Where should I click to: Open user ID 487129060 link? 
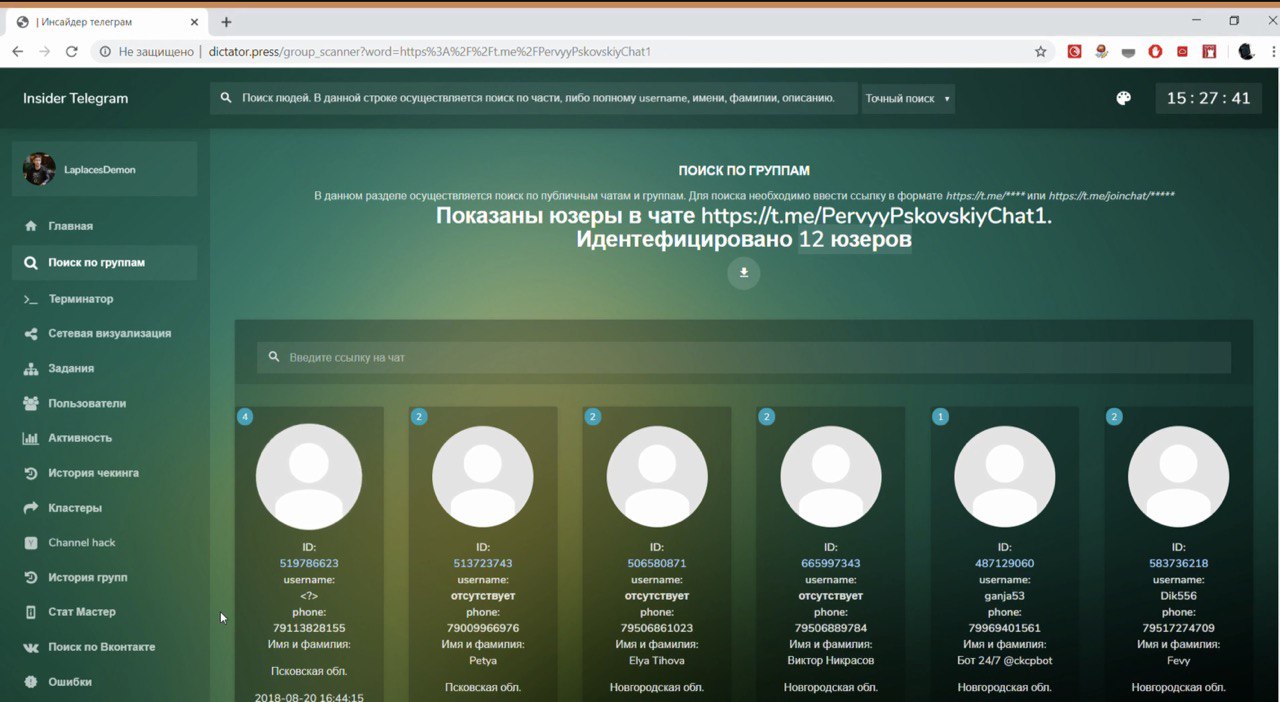coord(1005,563)
